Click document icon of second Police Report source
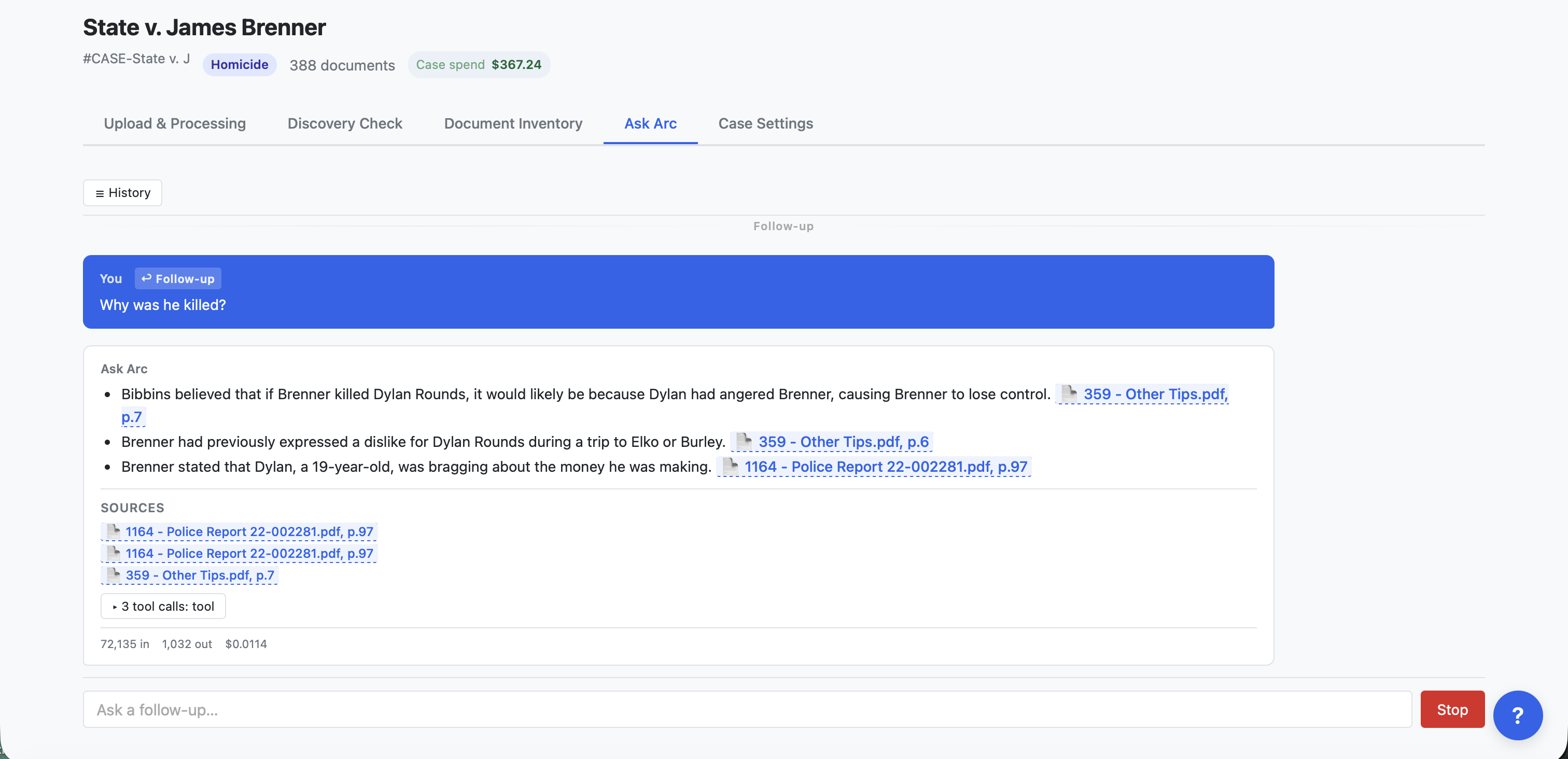This screenshot has height=759, width=1568. pyautogui.click(x=113, y=553)
